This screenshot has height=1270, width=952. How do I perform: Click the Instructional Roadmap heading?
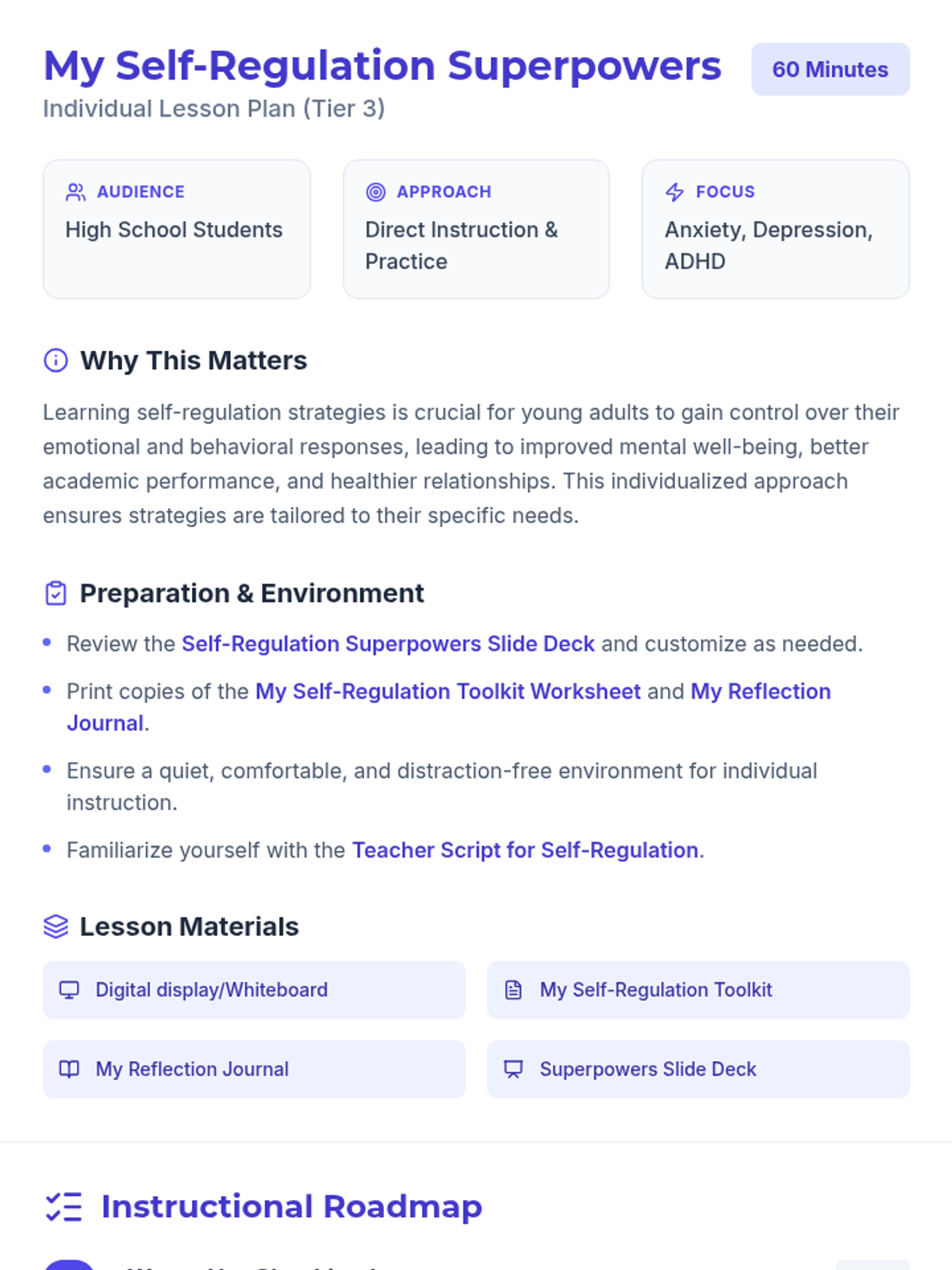(291, 1206)
